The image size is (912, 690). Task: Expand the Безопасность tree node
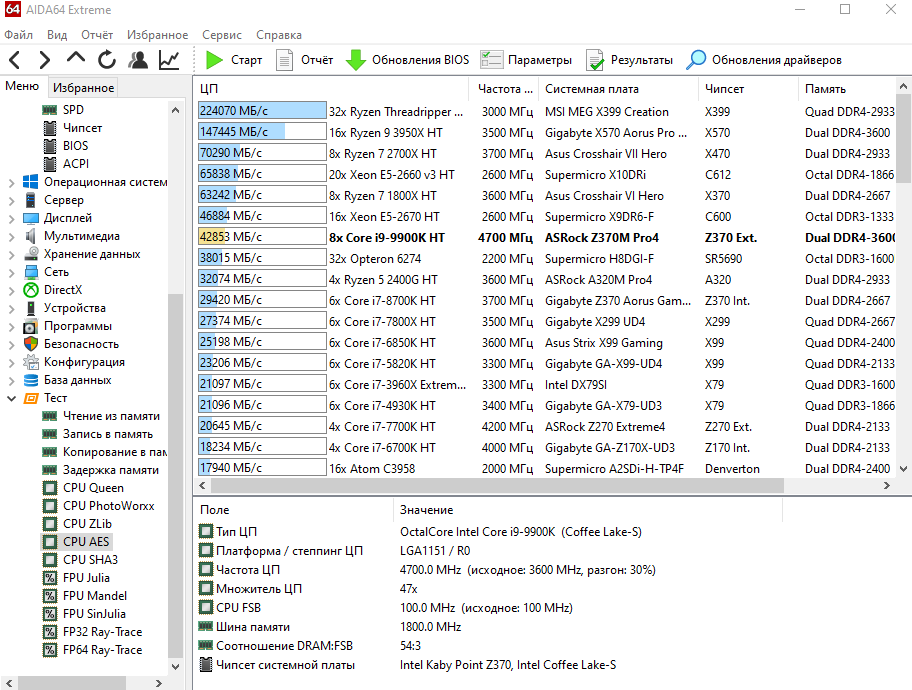[x=11, y=344]
